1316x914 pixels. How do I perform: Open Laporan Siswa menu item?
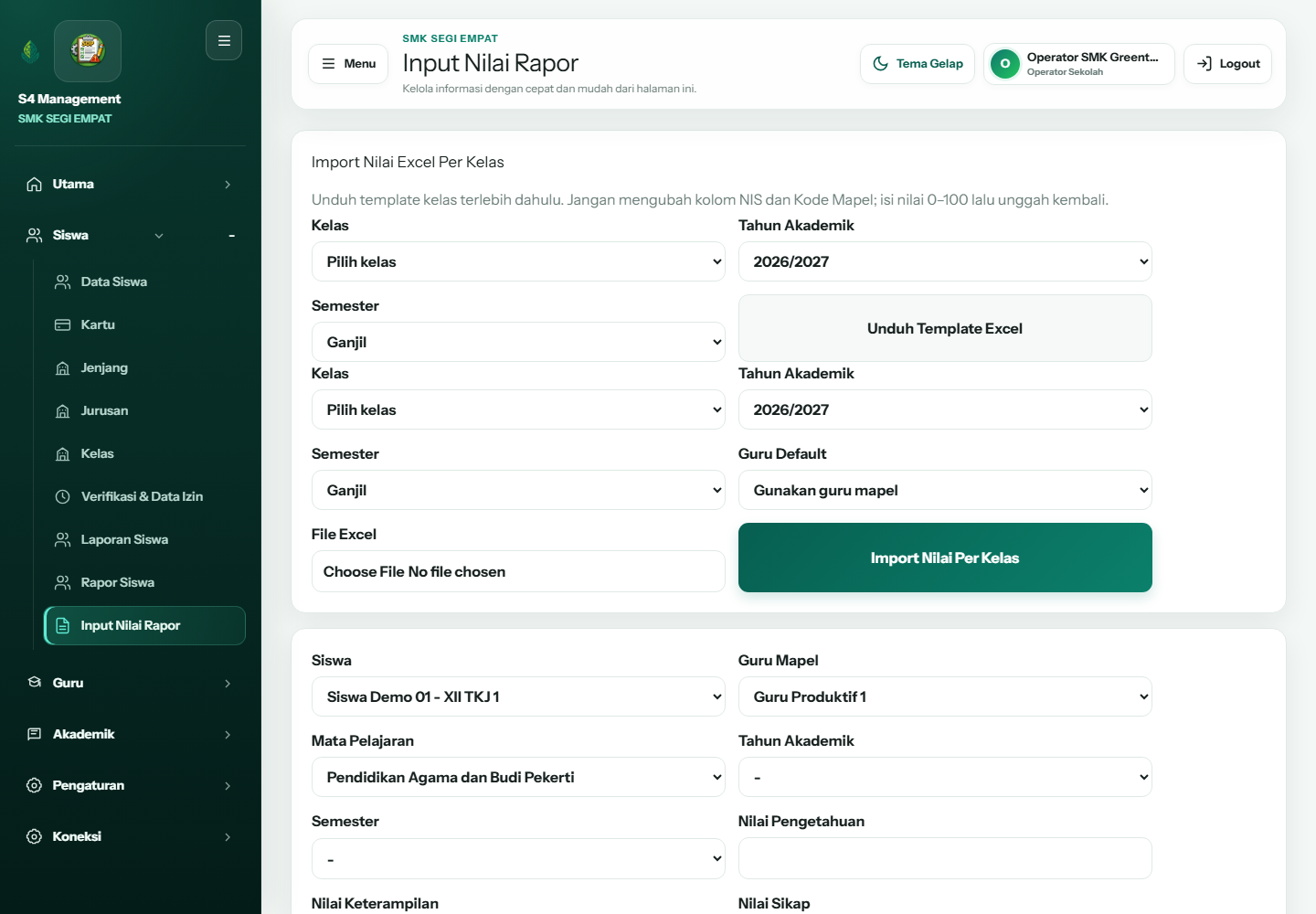pyautogui.click(x=144, y=539)
